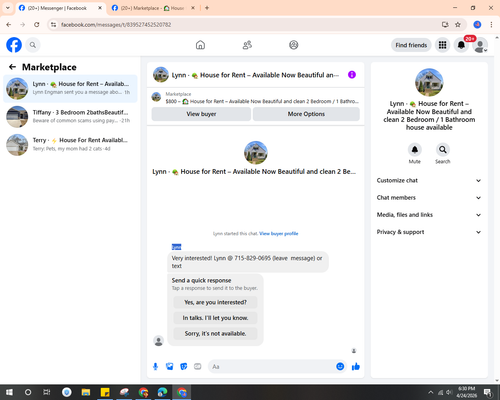This screenshot has width=500, height=400.
Task: Open Task View on the taskbar
Action: point(47,392)
